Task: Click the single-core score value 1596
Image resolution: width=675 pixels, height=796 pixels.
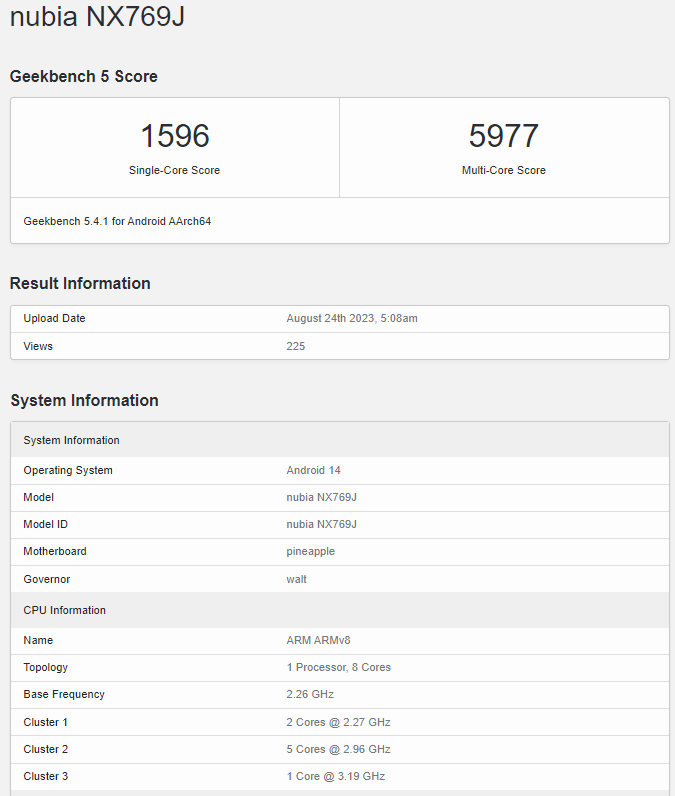Action: click(174, 136)
